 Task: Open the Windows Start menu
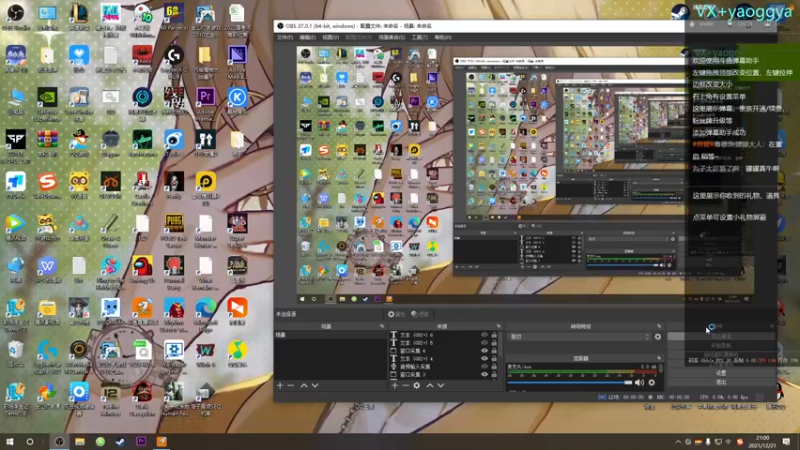[x=9, y=441]
